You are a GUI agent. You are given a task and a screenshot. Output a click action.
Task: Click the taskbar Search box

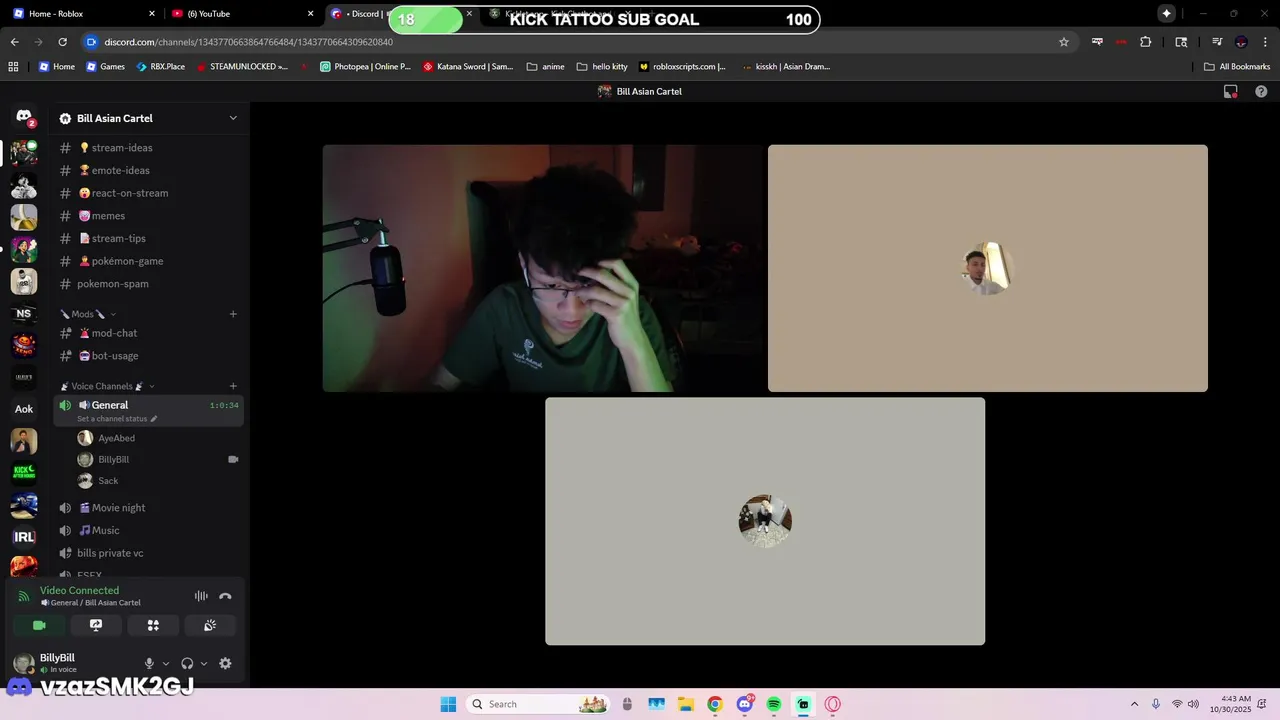[538, 704]
